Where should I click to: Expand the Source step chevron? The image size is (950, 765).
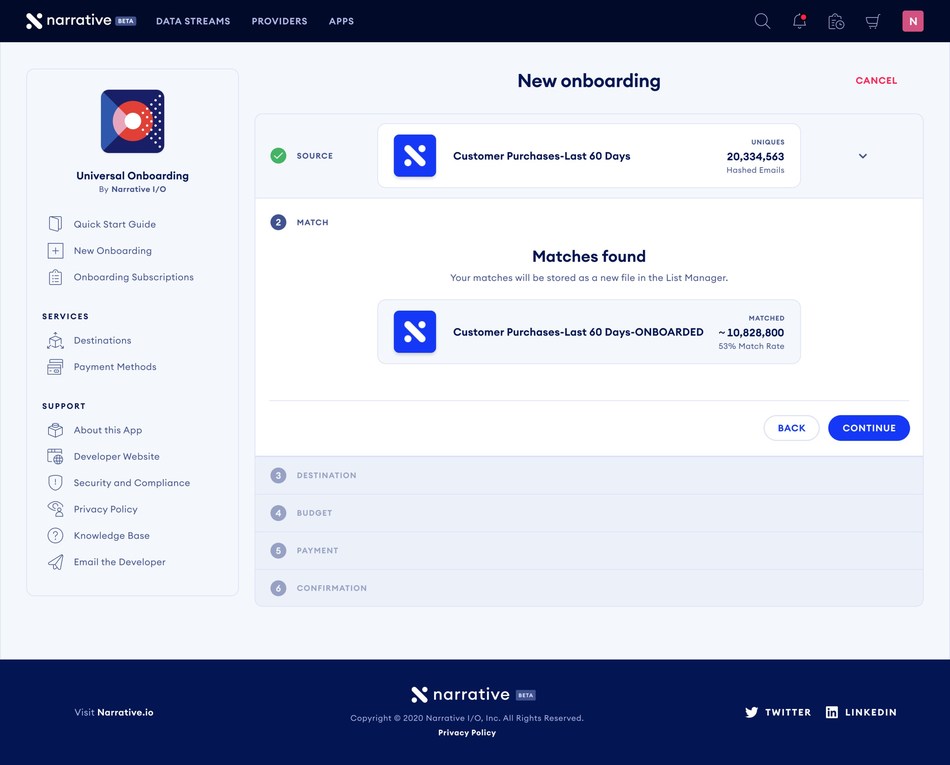[863, 156]
